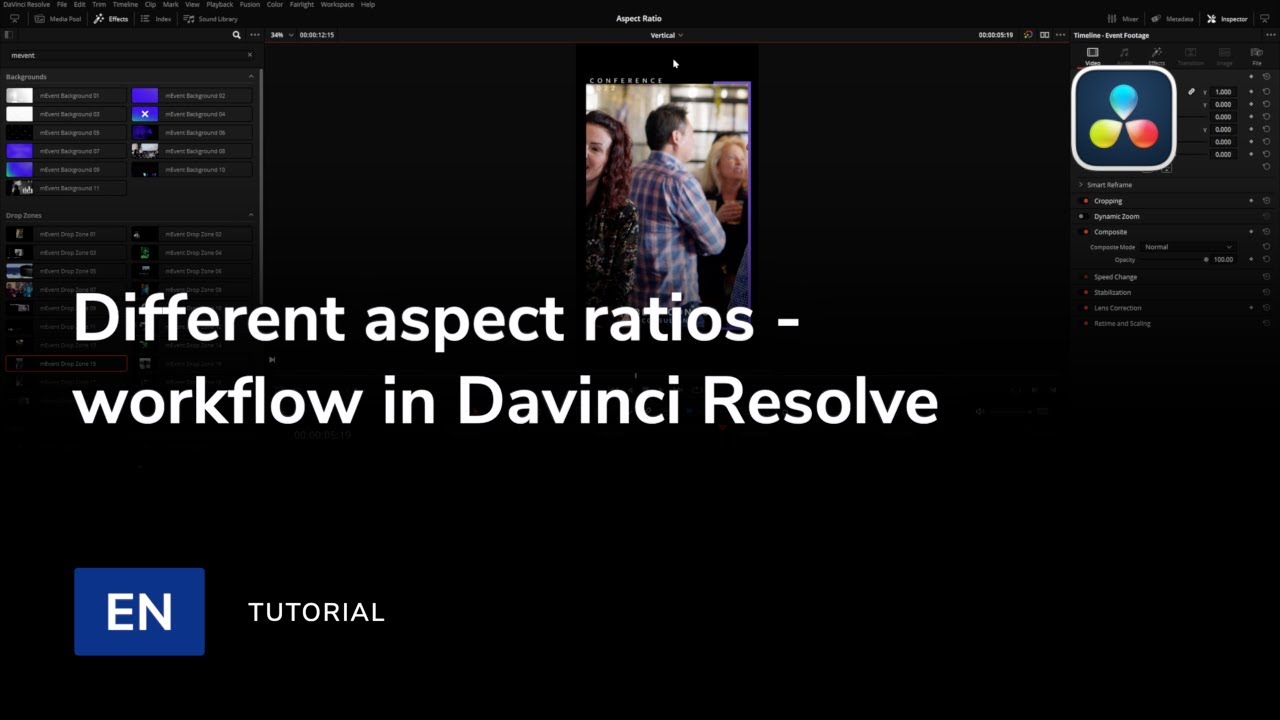This screenshot has width=1280, height=720.
Task: Open the Help menu
Action: tap(368, 4)
